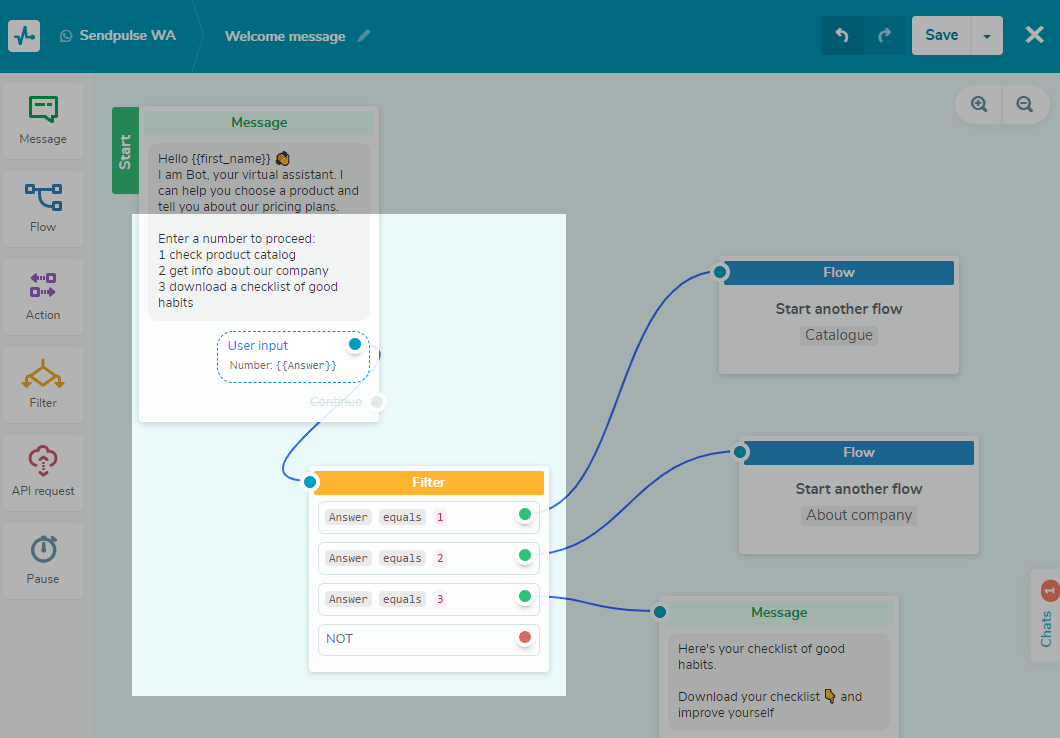
Task: Open the SendPulse logo home
Action: tap(24, 36)
